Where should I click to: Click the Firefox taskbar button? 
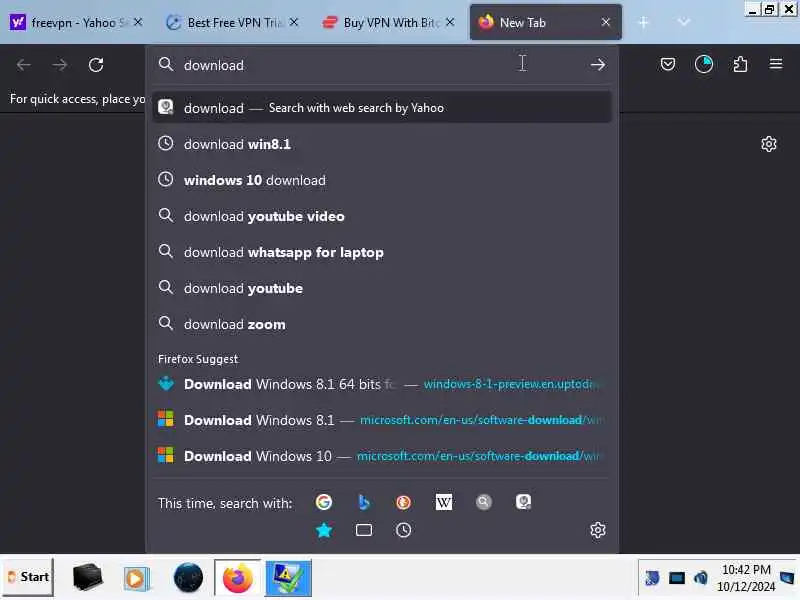coord(237,578)
